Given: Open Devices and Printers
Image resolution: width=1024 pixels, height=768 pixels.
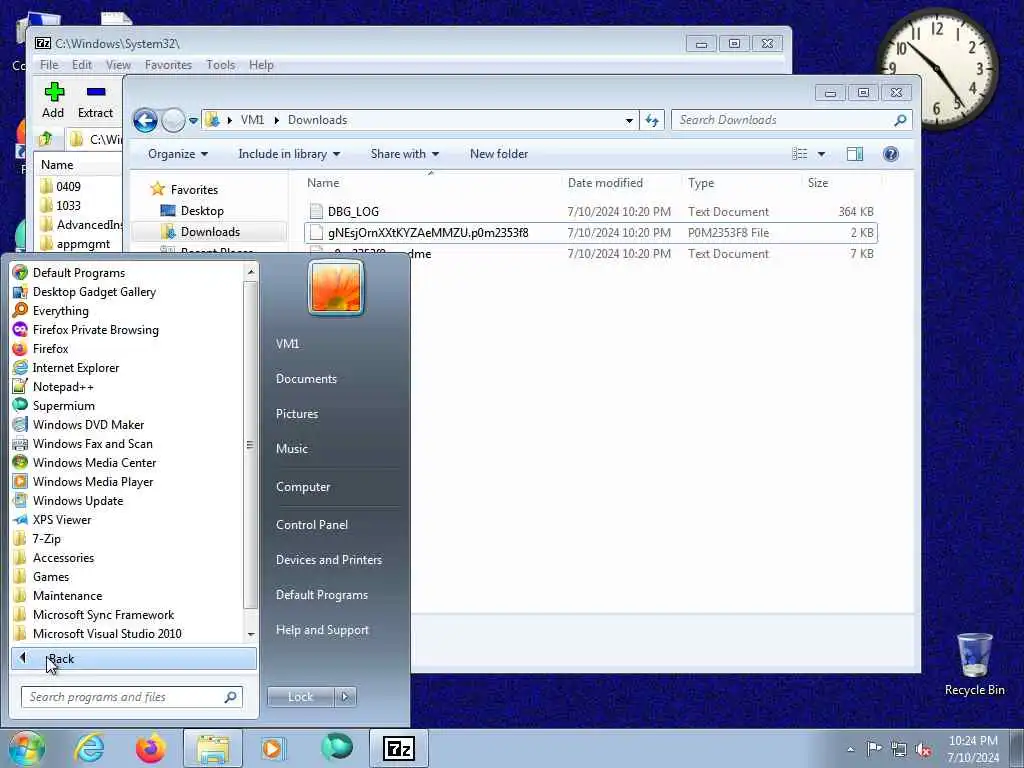Looking at the screenshot, I should tap(329, 560).
